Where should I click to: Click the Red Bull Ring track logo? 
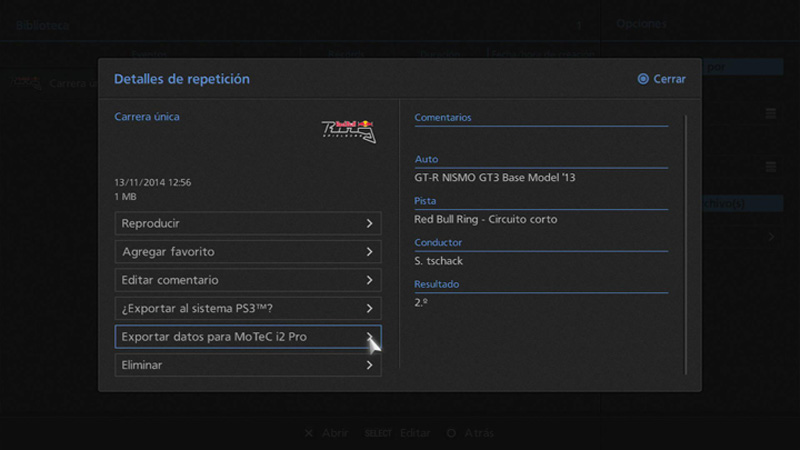[x=349, y=130]
